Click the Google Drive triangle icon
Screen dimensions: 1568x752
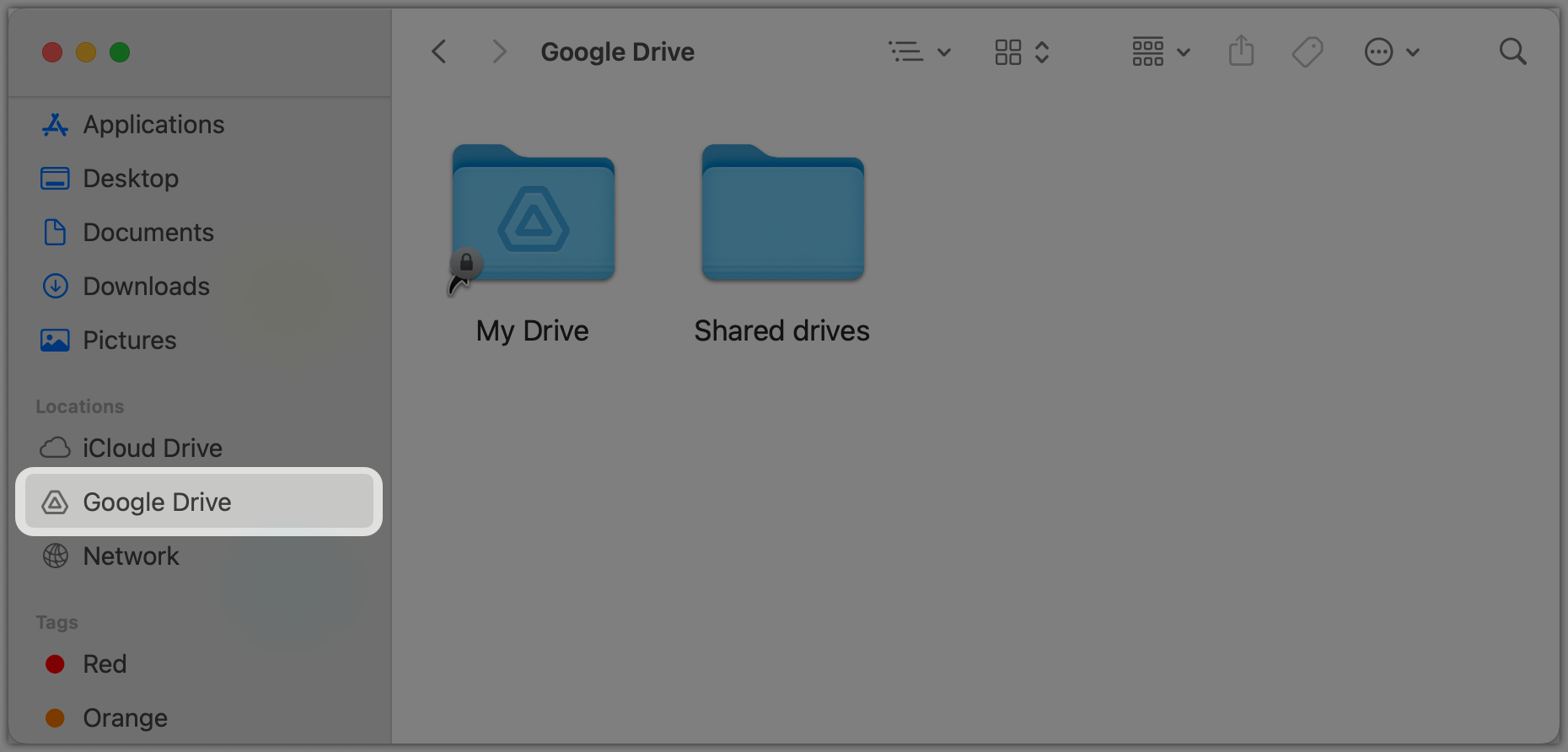pyautogui.click(x=55, y=502)
